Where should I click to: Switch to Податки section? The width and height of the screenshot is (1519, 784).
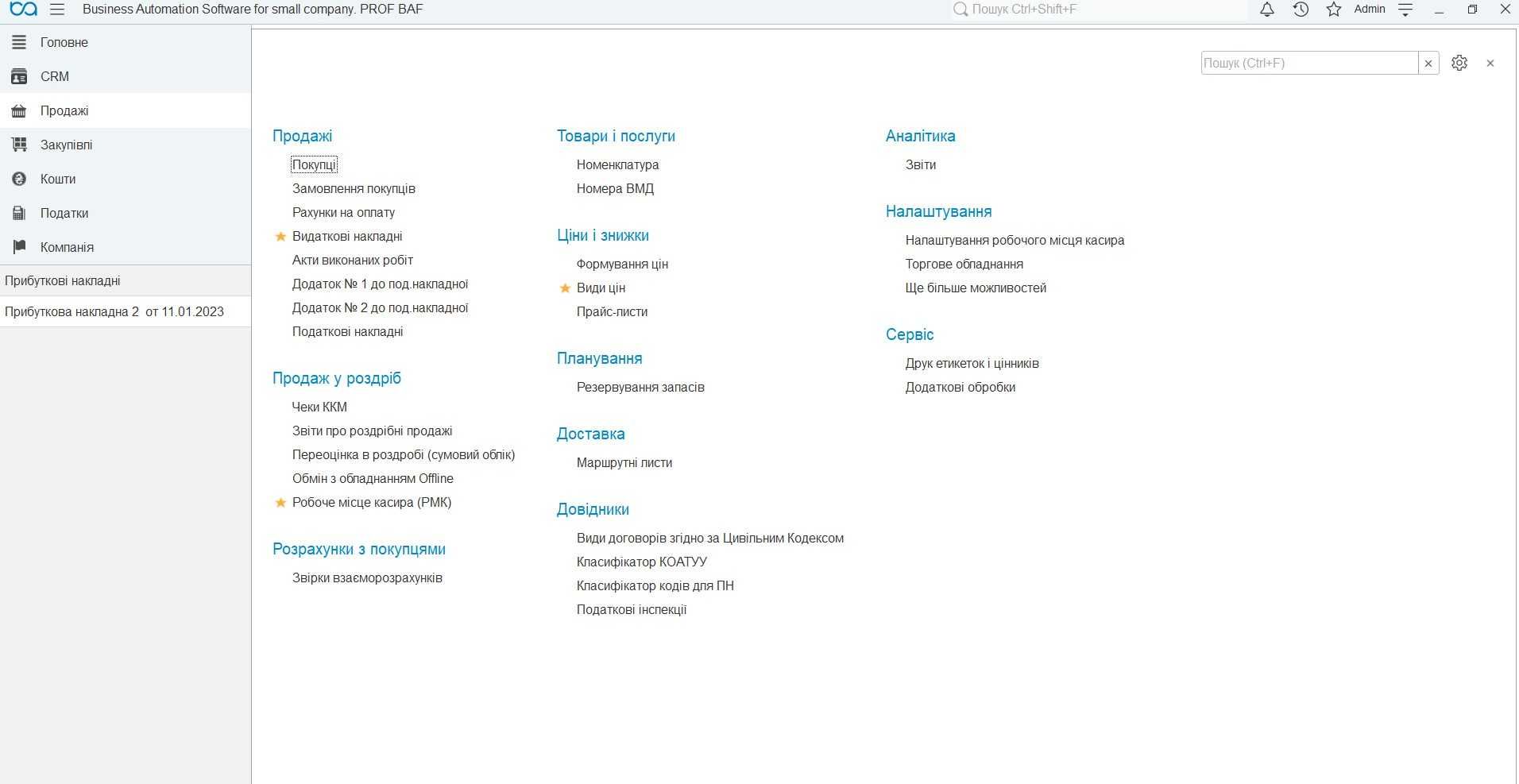(126, 213)
